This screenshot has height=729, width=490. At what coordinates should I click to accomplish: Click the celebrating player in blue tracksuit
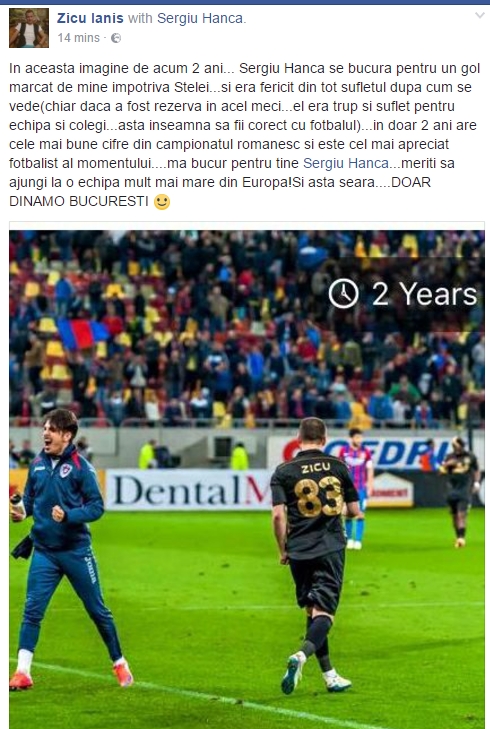[x=65, y=549]
